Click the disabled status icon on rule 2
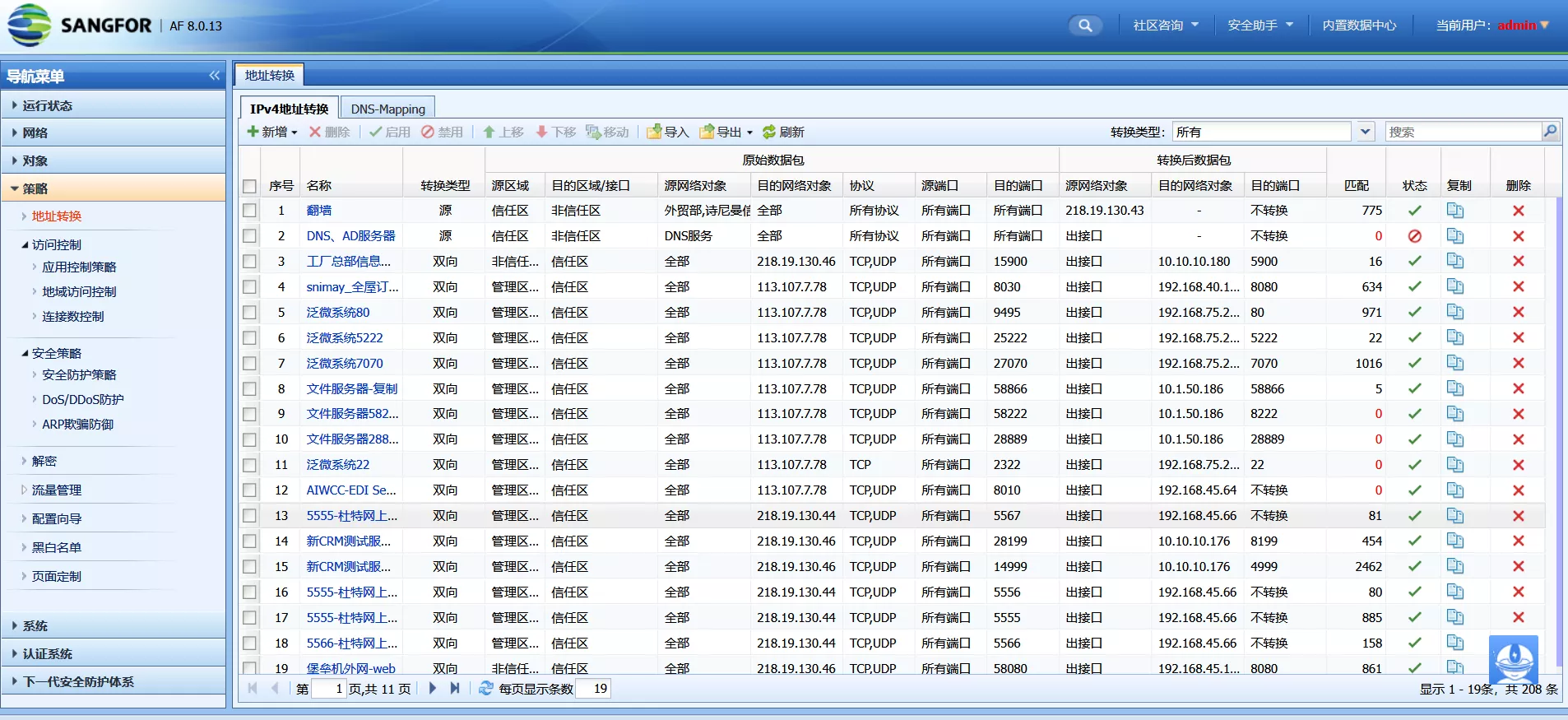This screenshot has width=1568, height=720. (x=1414, y=236)
